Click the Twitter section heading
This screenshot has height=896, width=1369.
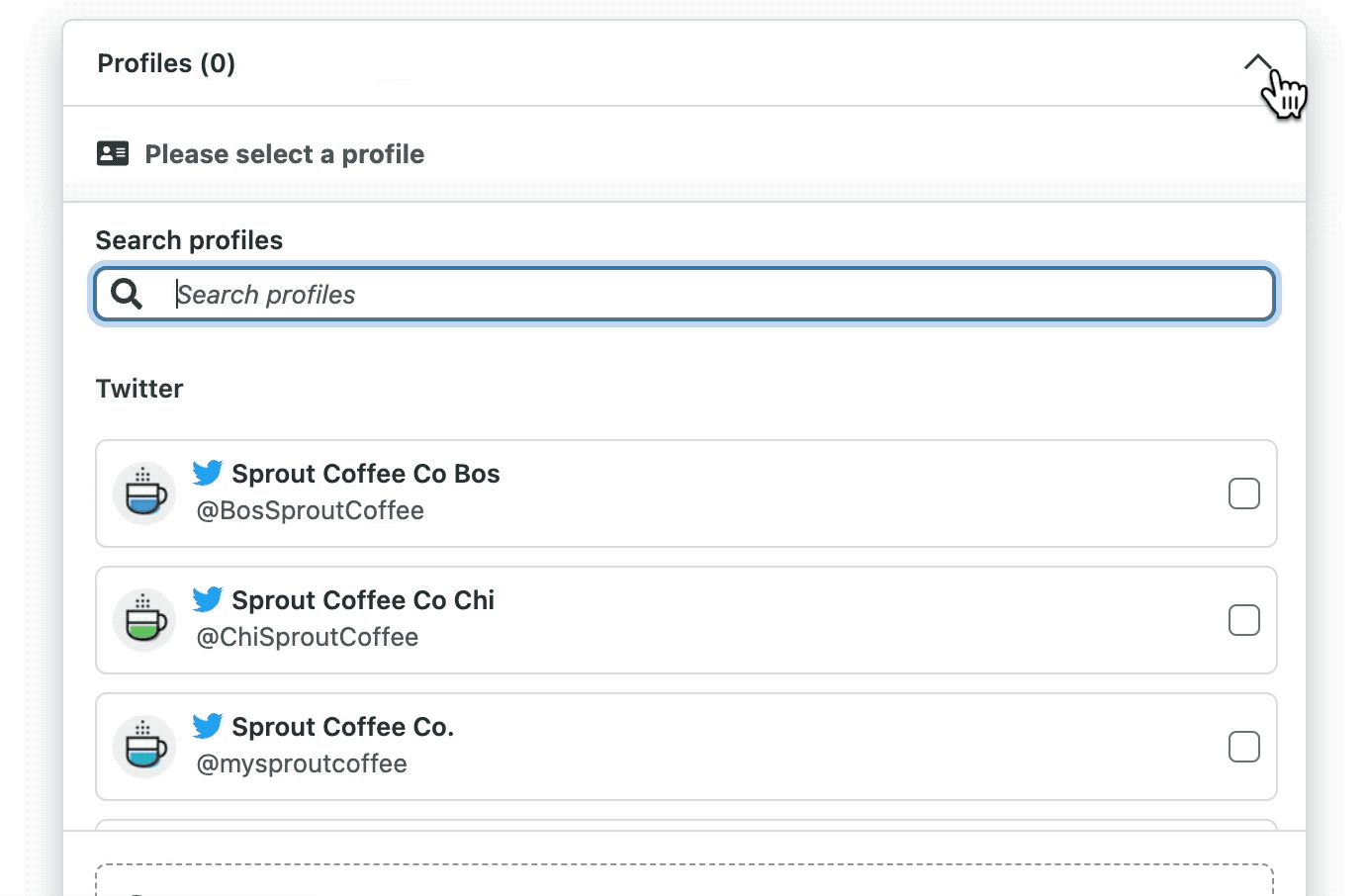pyautogui.click(x=139, y=389)
